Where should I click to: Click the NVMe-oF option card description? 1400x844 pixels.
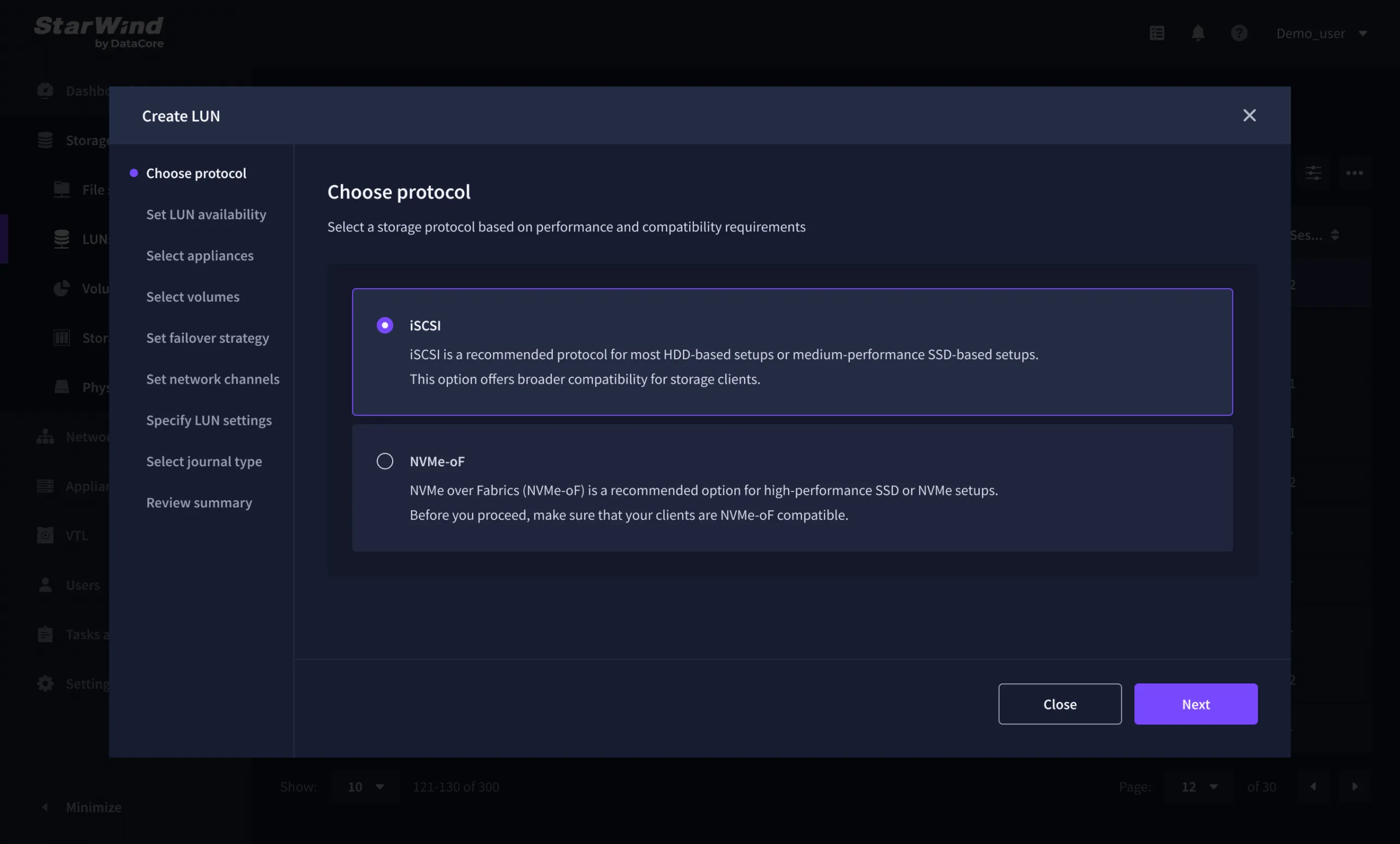coord(703,503)
